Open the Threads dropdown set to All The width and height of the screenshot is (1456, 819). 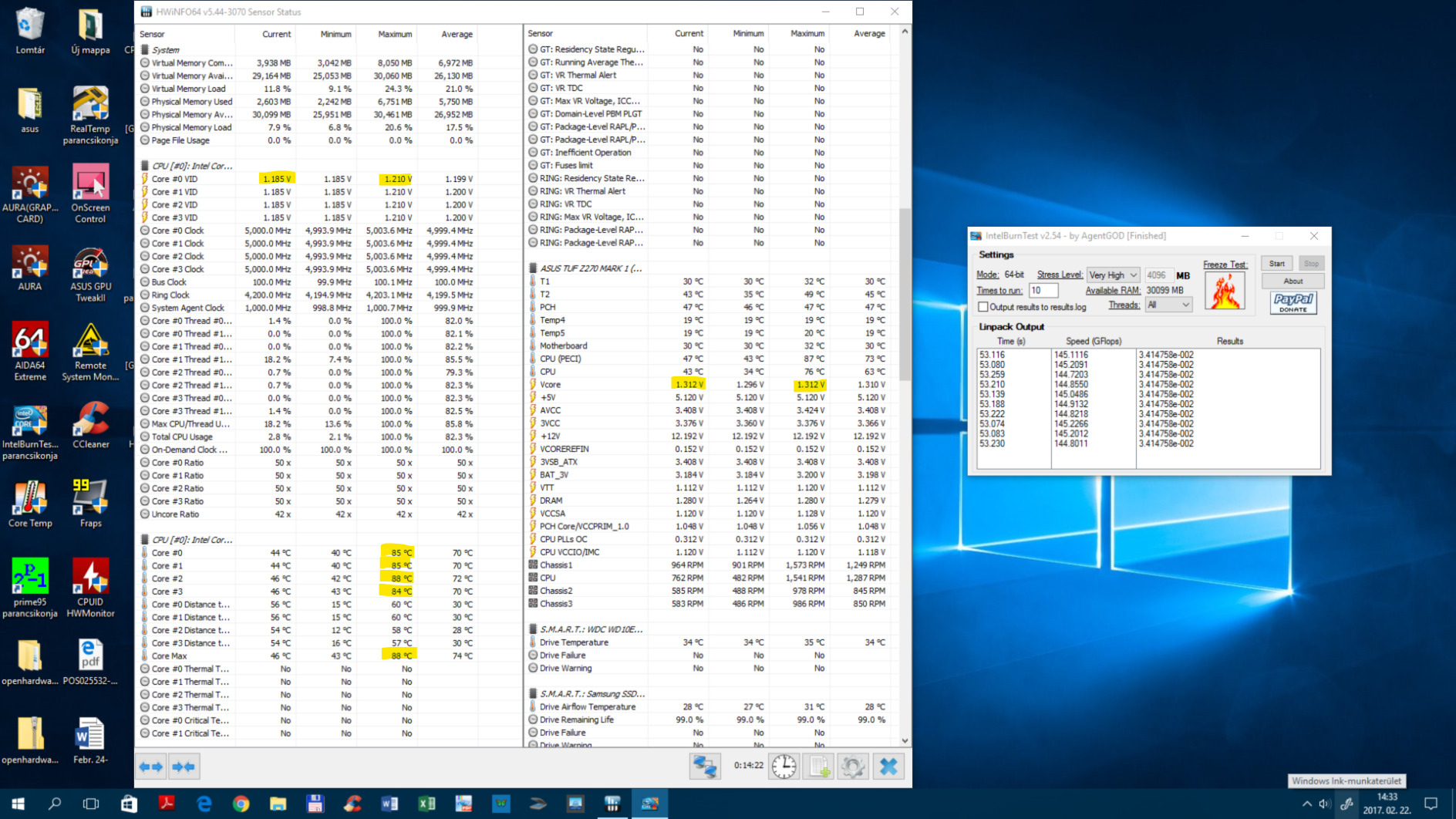click(1168, 305)
